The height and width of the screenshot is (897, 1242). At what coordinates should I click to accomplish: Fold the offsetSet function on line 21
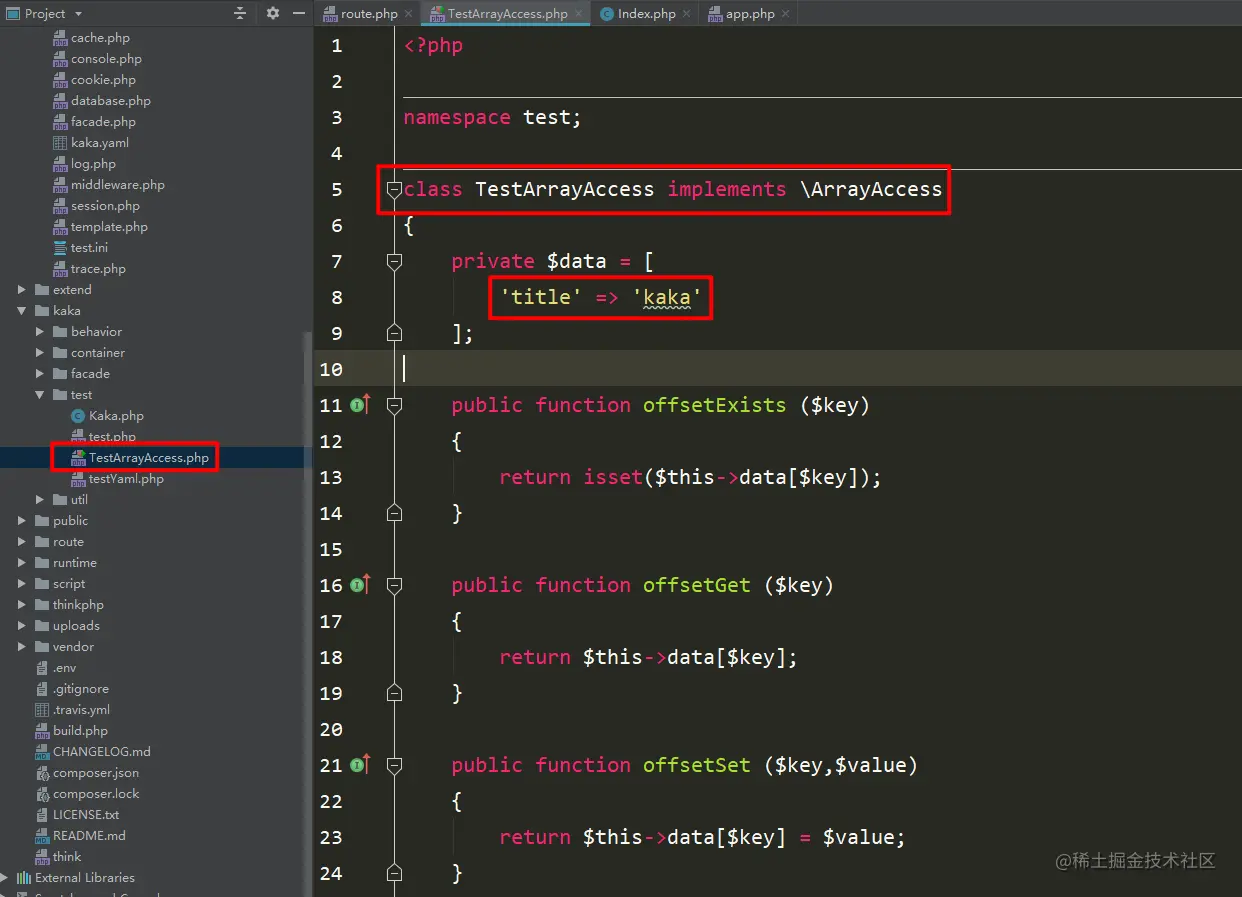(394, 765)
